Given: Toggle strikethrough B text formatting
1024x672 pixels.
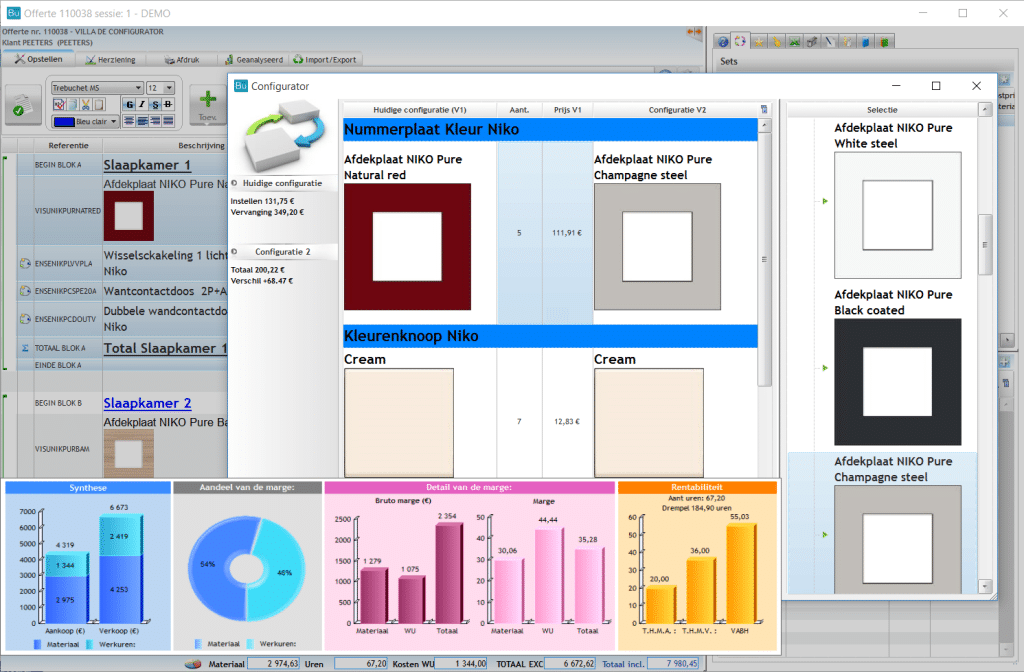Looking at the screenshot, I should (168, 104).
